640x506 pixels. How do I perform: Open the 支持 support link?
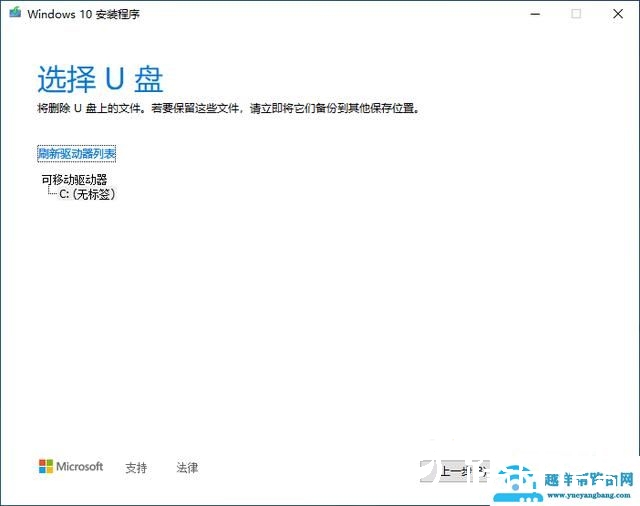tap(136, 468)
